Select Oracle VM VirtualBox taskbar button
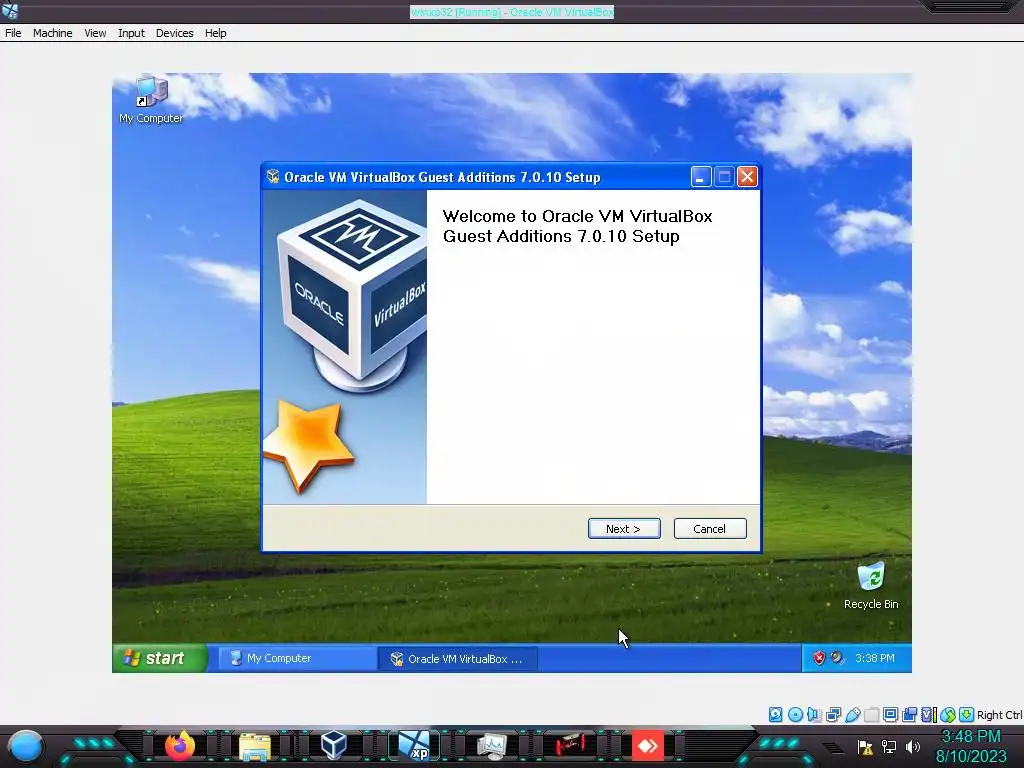This screenshot has height=768, width=1024. (458, 658)
